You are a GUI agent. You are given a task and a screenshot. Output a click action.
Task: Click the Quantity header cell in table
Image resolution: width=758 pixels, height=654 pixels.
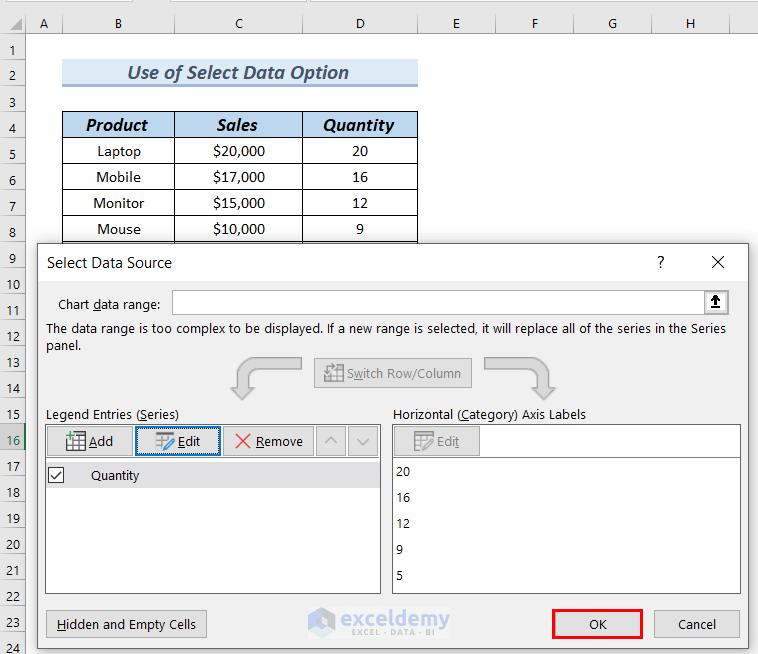pos(360,125)
